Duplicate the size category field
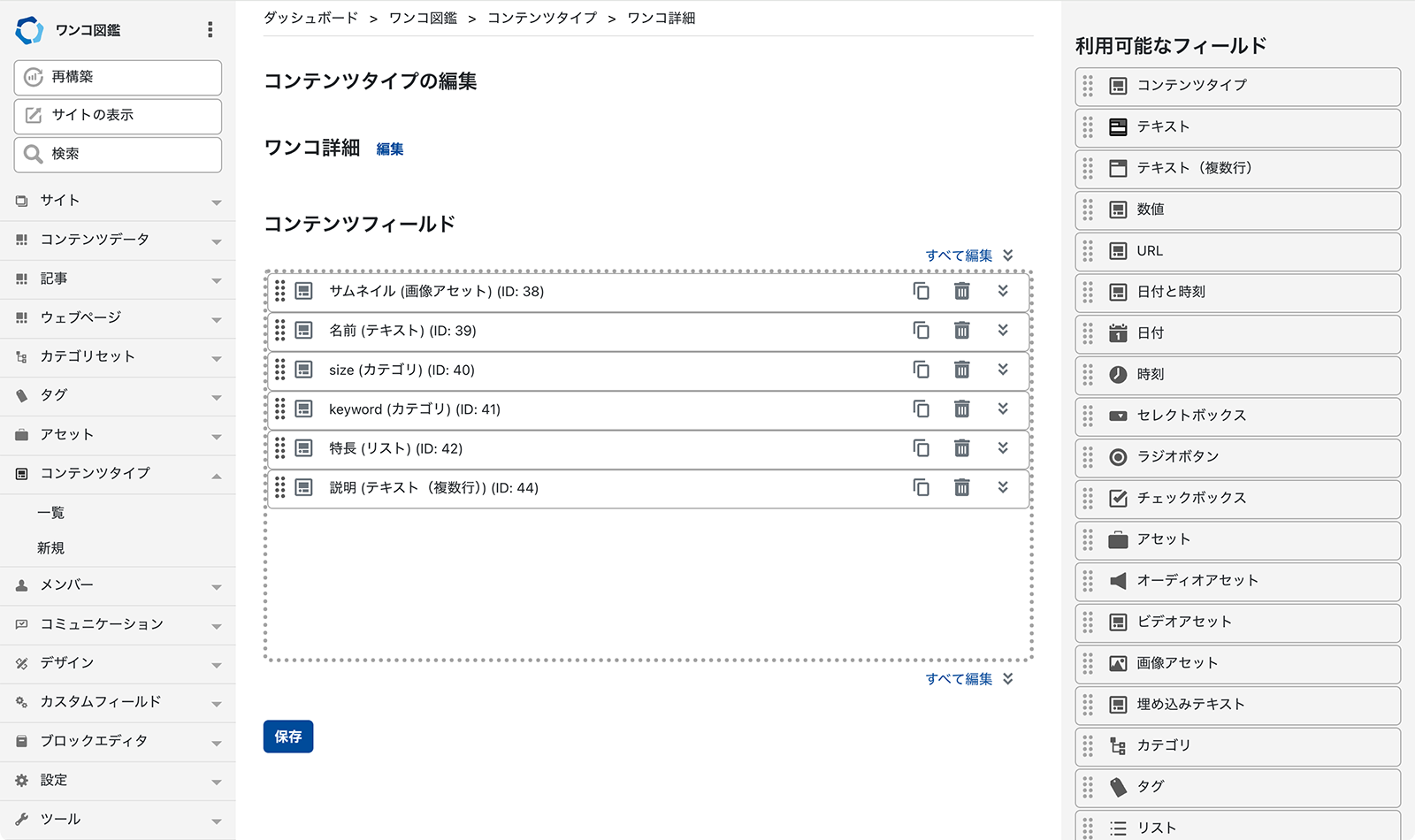Image resolution: width=1415 pixels, height=840 pixels. tap(921, 370)
